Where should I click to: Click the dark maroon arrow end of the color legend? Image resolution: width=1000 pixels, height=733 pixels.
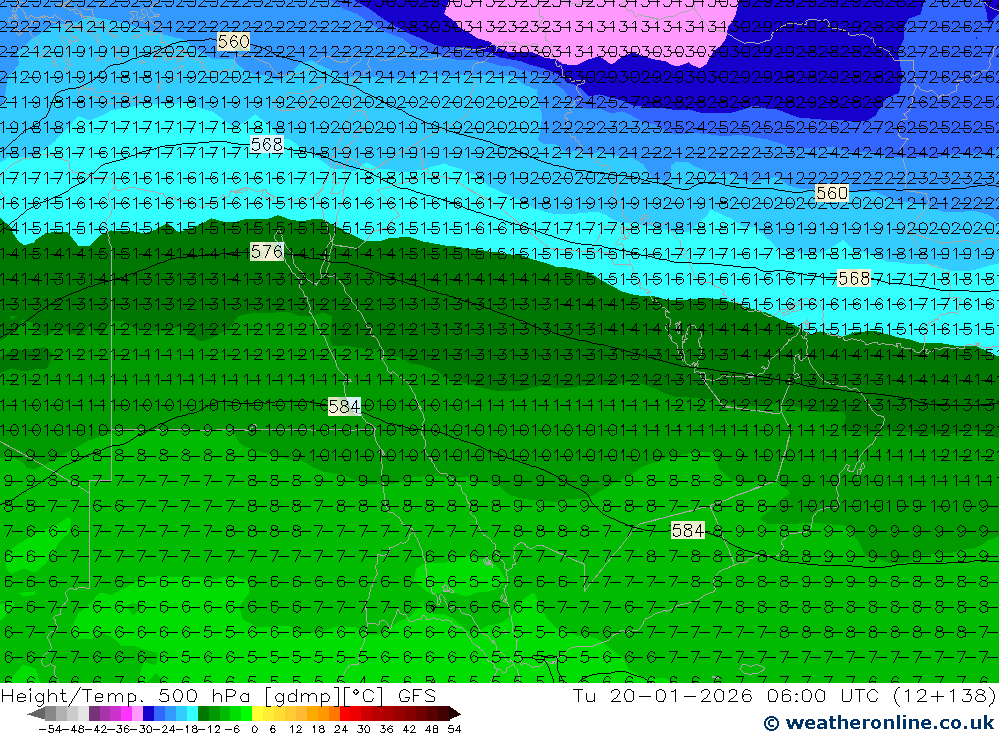(455, 713)
